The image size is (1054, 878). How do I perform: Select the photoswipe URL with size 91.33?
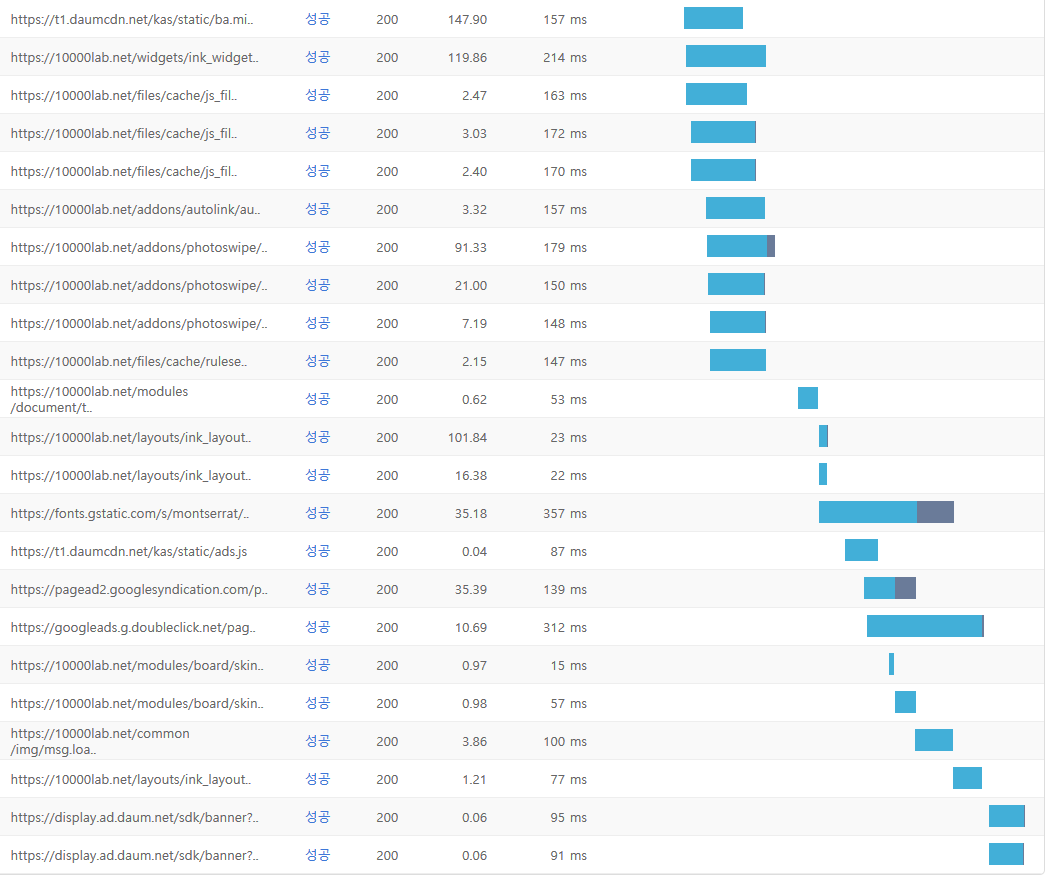tap(138, 247)
